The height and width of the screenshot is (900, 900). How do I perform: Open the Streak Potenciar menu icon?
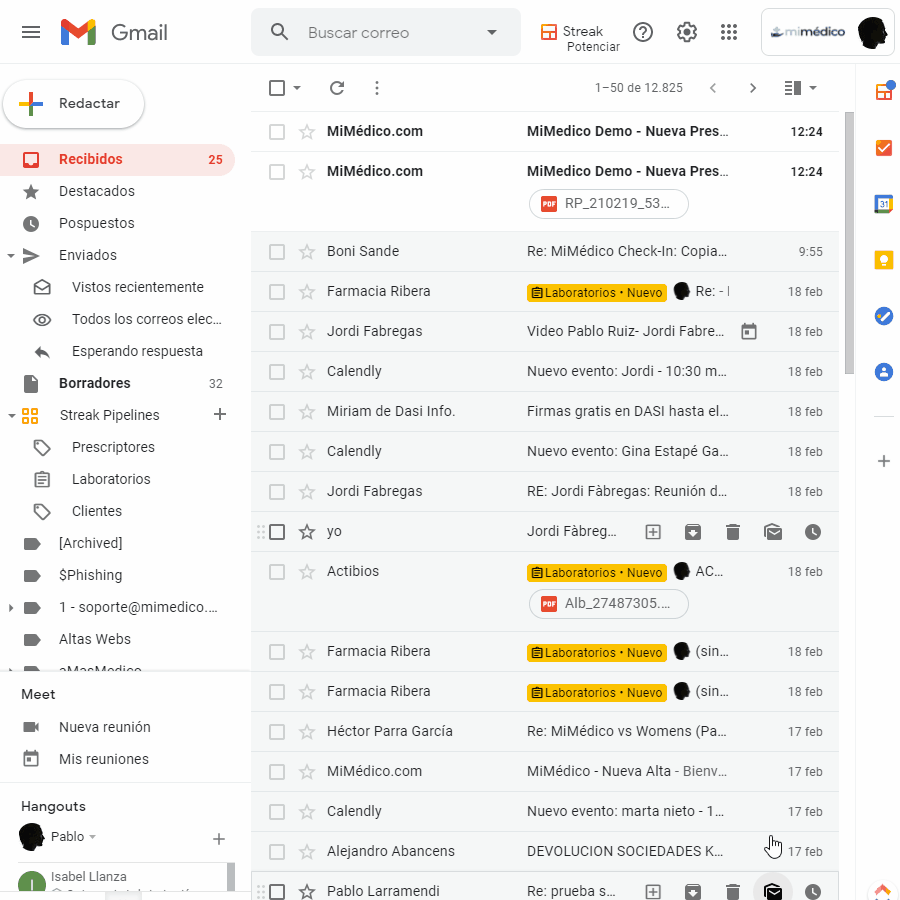pos(548,32)
